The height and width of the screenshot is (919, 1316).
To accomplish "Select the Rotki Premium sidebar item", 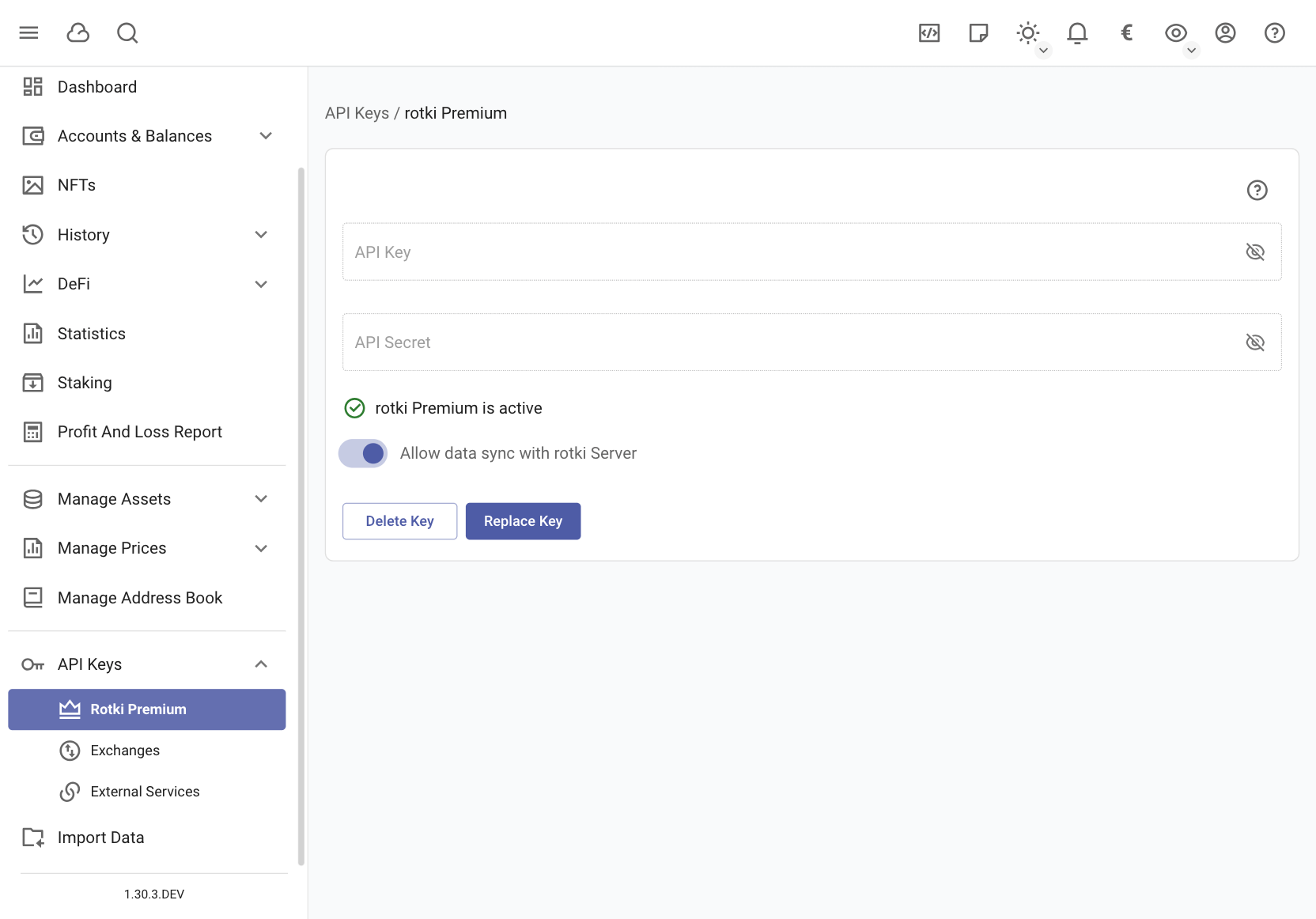I will pos(147,709).
